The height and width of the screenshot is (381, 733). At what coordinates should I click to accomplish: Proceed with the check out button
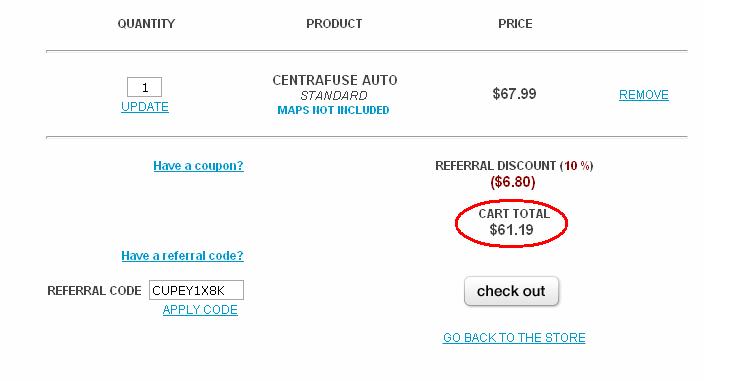[x=511, y=291]
